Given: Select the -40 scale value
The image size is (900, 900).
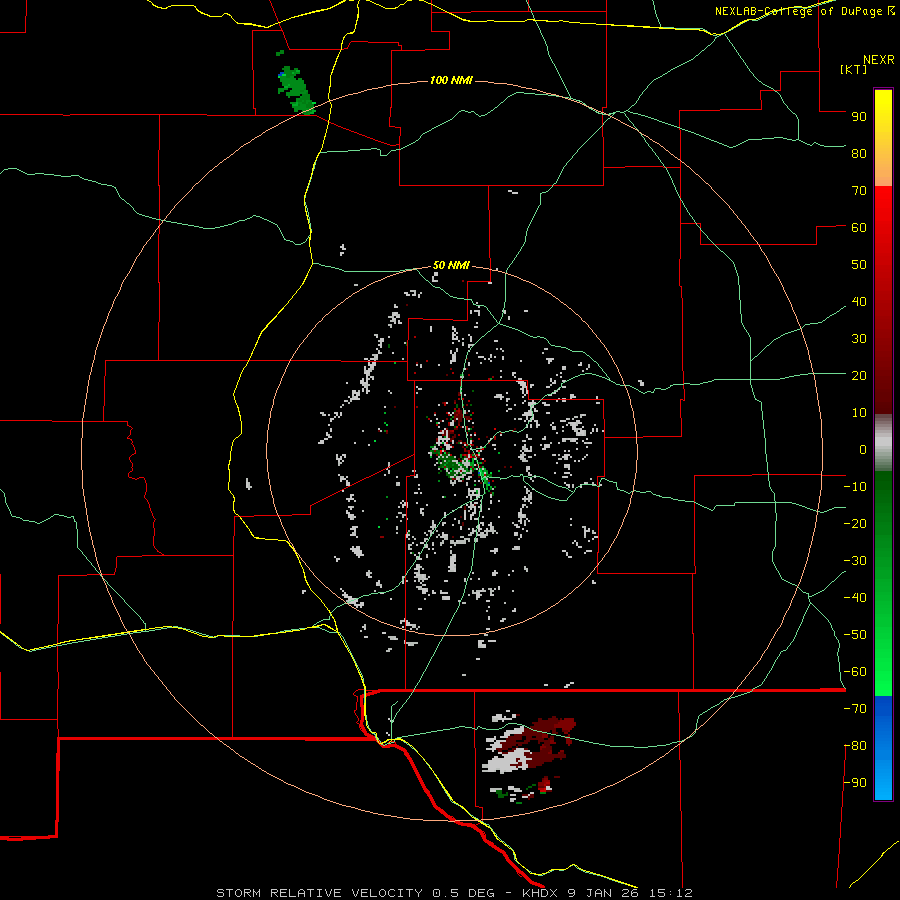Looking at the screenshot, I should point(855,598).
